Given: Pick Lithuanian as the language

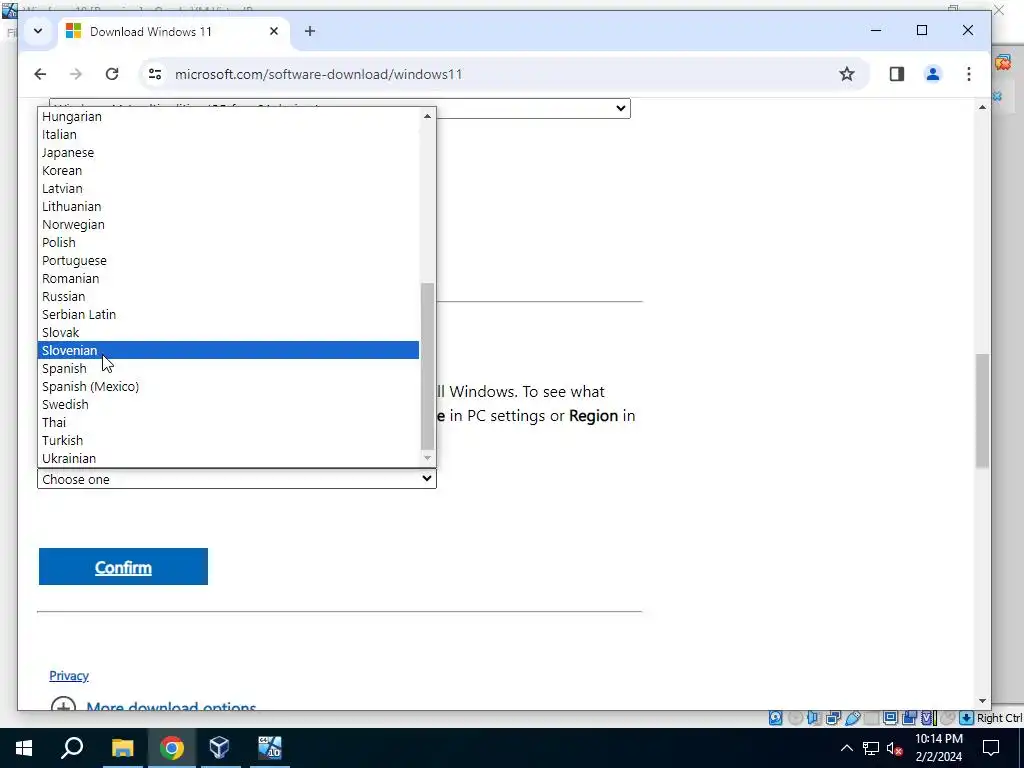Looking at the screenshot, I should click(x=228, y=206).
